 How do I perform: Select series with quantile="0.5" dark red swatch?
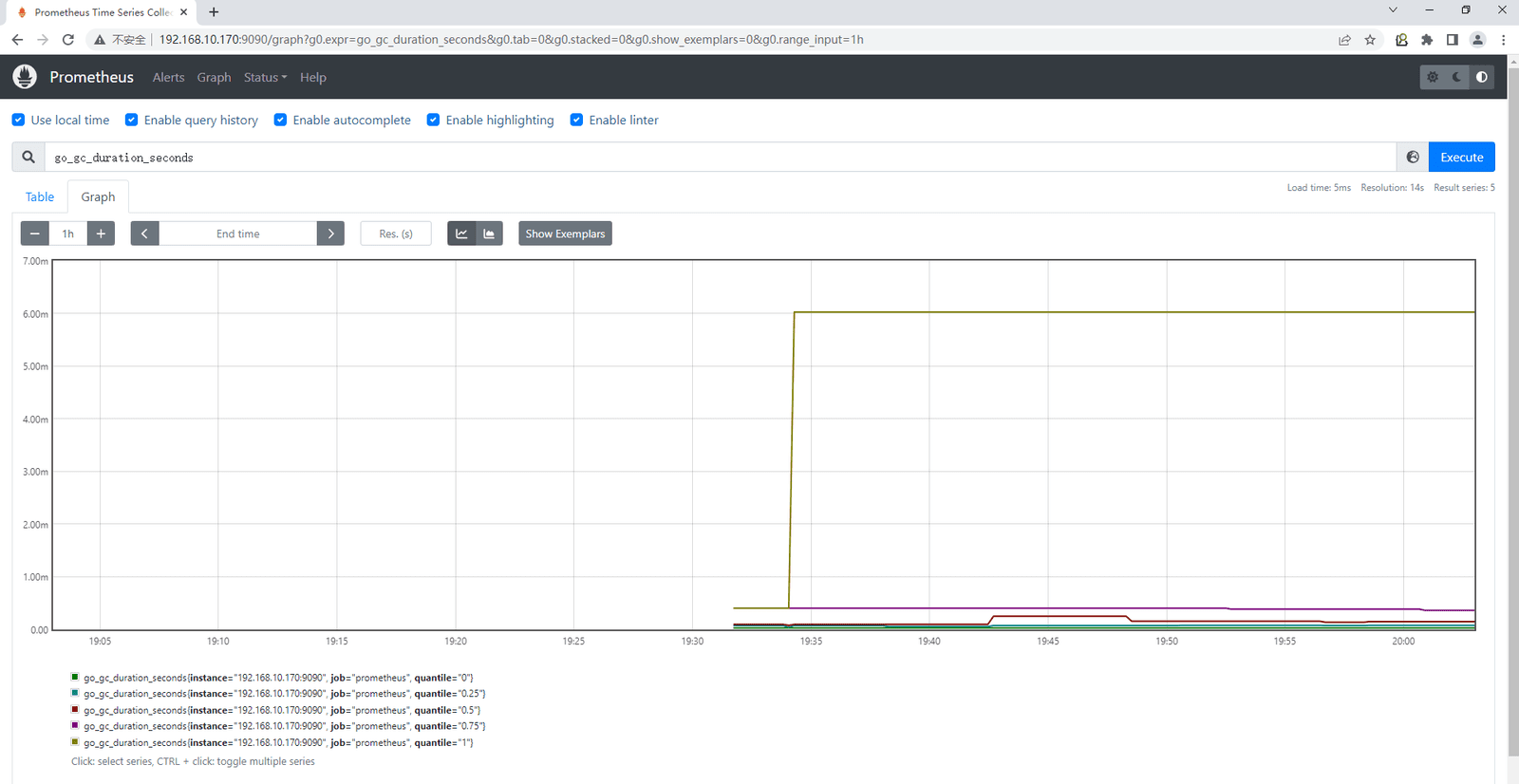75,709
